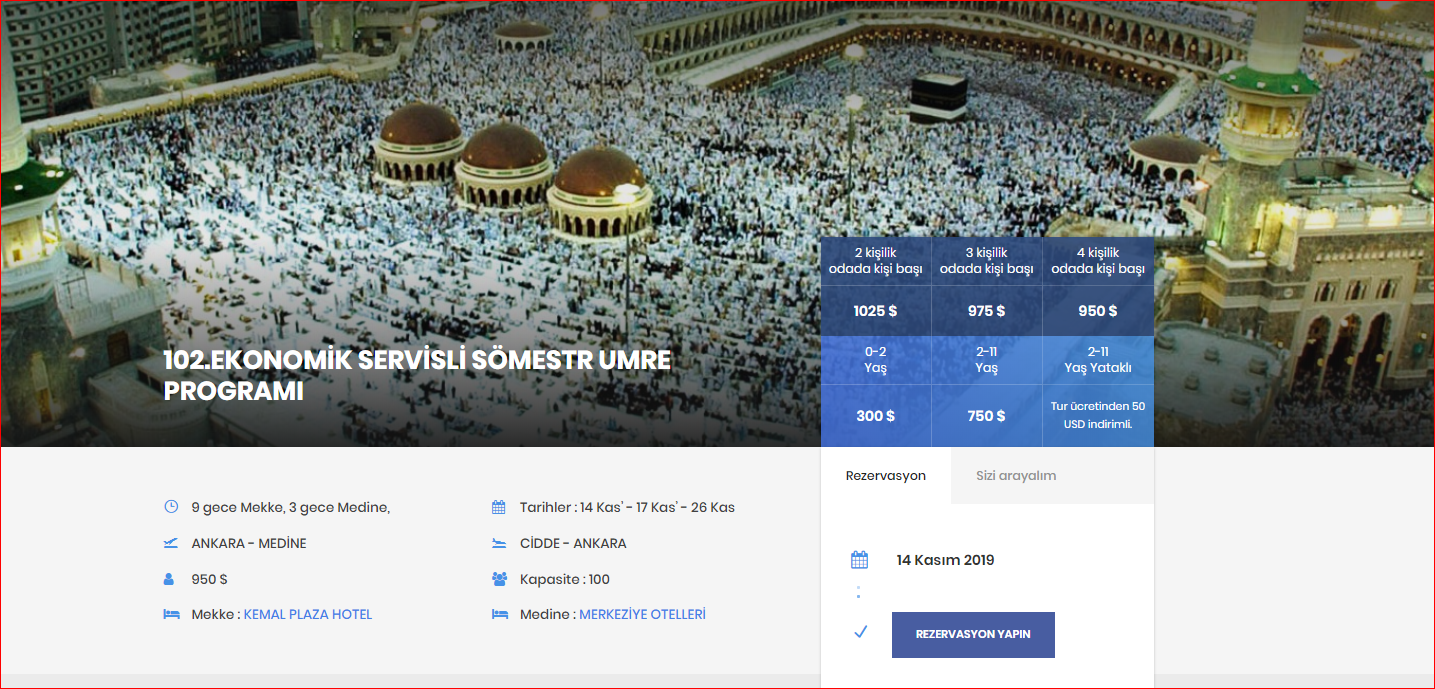
Task: Click the 4 kişilik odada kişi başı column header
Action: coord(1097,260)
